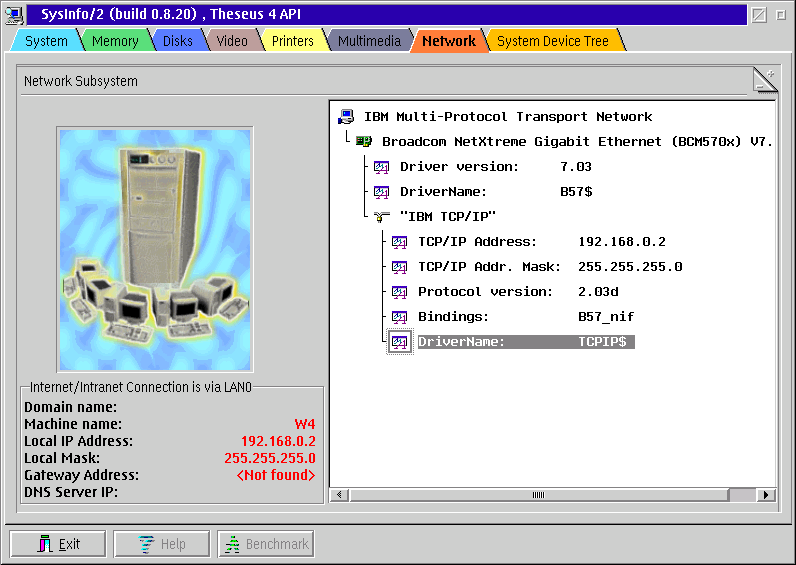Click the scroll left arrow of tree scrollbar
Image resolution: width=796 pixels, height=565 pixels.
coord(340,495)
